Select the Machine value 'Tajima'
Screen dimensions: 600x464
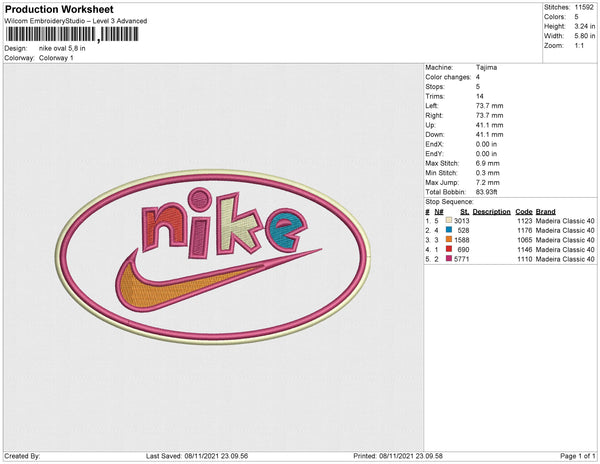tap(486, 67)
